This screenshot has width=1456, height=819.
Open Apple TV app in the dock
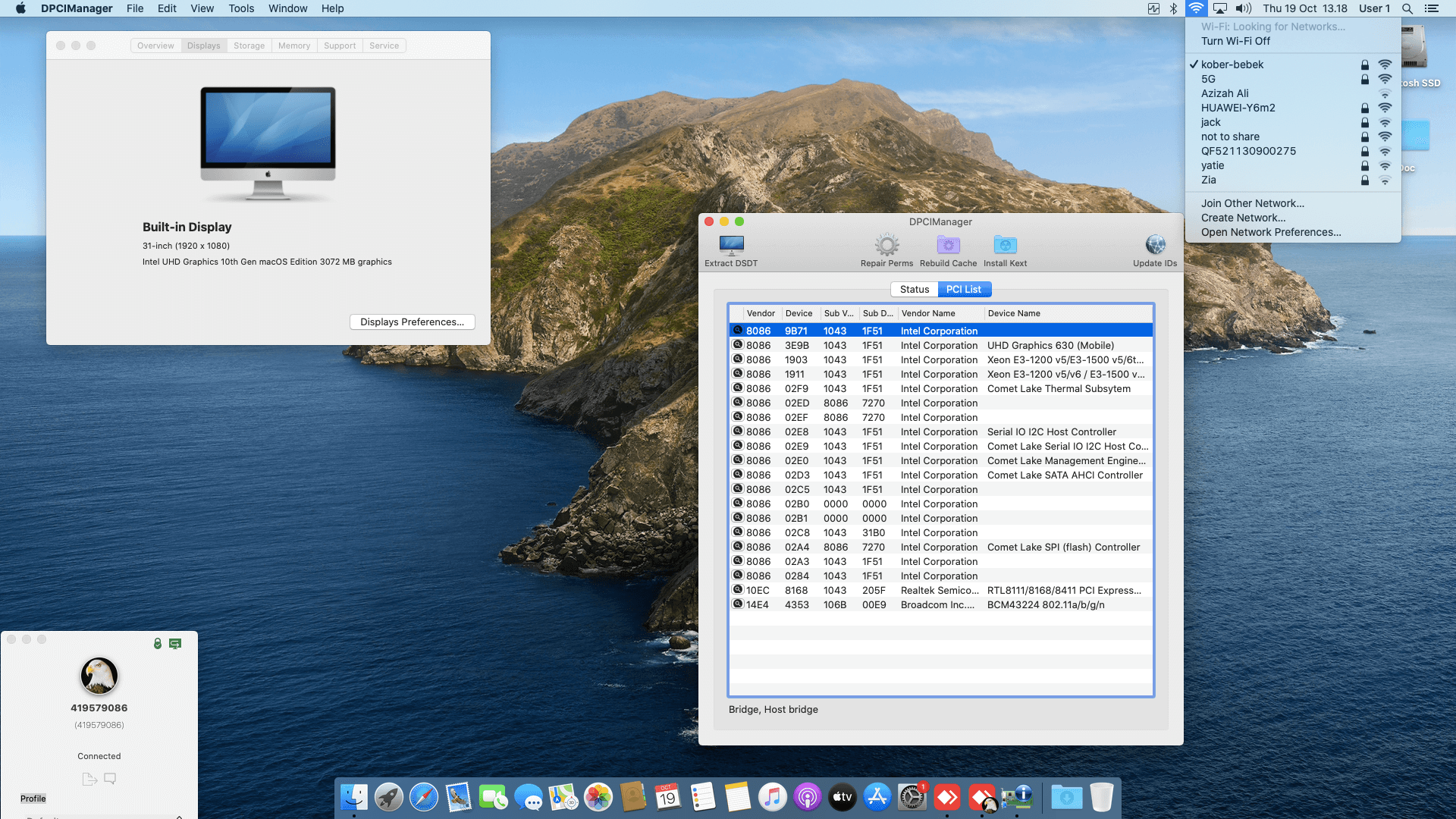[843, 797]
